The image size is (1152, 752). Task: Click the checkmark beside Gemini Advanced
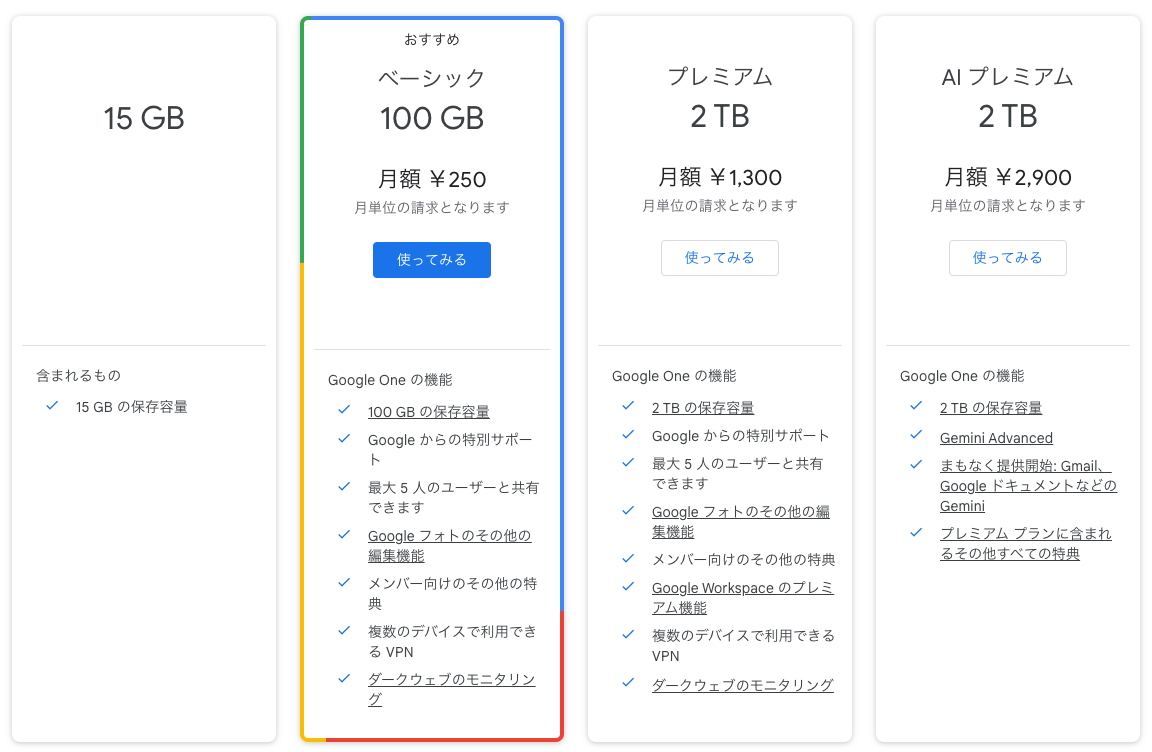click(x=915, y=437)
